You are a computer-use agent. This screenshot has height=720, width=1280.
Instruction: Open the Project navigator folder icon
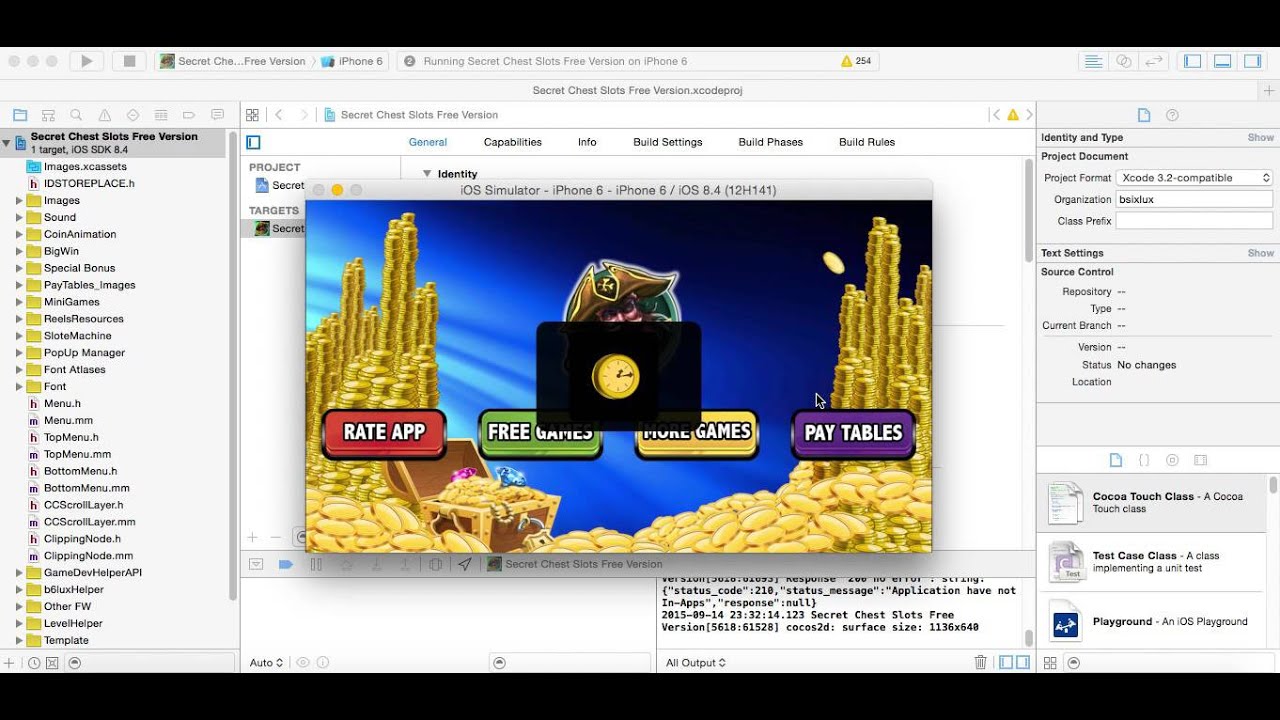[x=19, y=115]
